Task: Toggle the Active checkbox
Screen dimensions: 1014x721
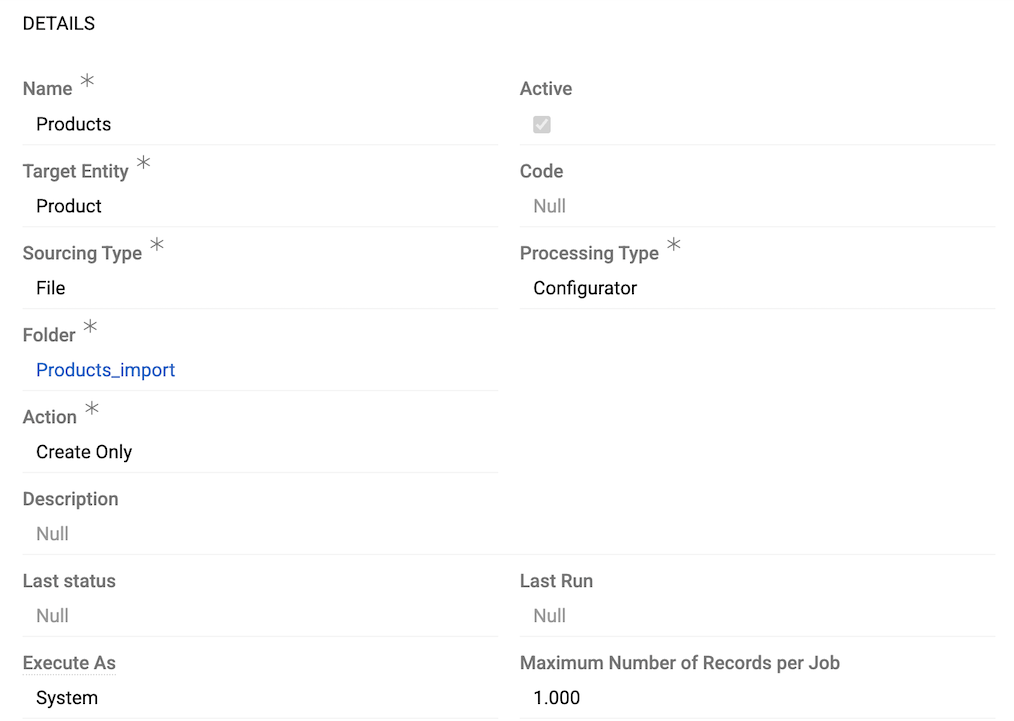Action: 541,124
